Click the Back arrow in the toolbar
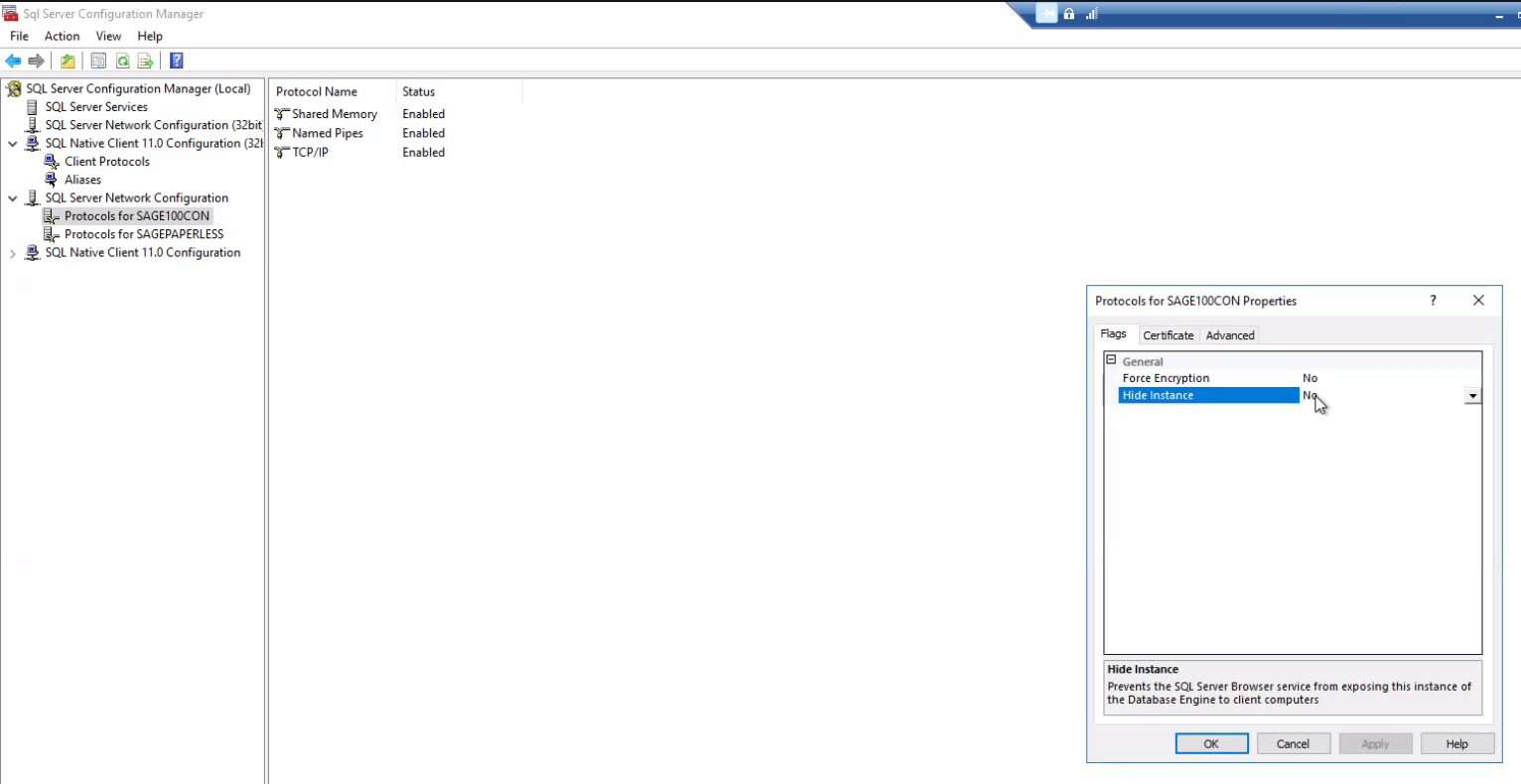The width and height of the screenshot is (1521, 784). pyautogui.click(x=14, y=62)
